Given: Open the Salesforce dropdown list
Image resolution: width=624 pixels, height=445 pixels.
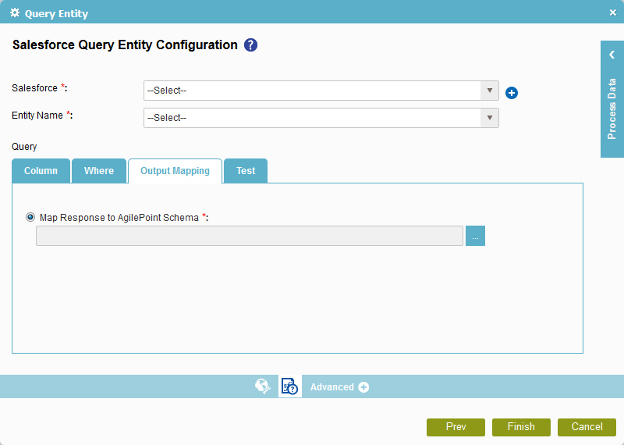Looking at the screenshot, I should pyautogui.click(x=321, y=90).
